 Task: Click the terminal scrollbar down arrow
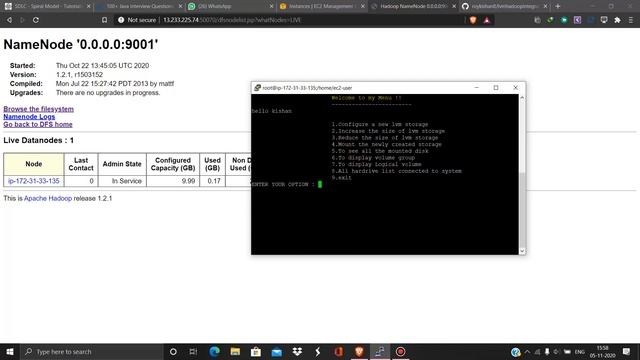(522, 251)
